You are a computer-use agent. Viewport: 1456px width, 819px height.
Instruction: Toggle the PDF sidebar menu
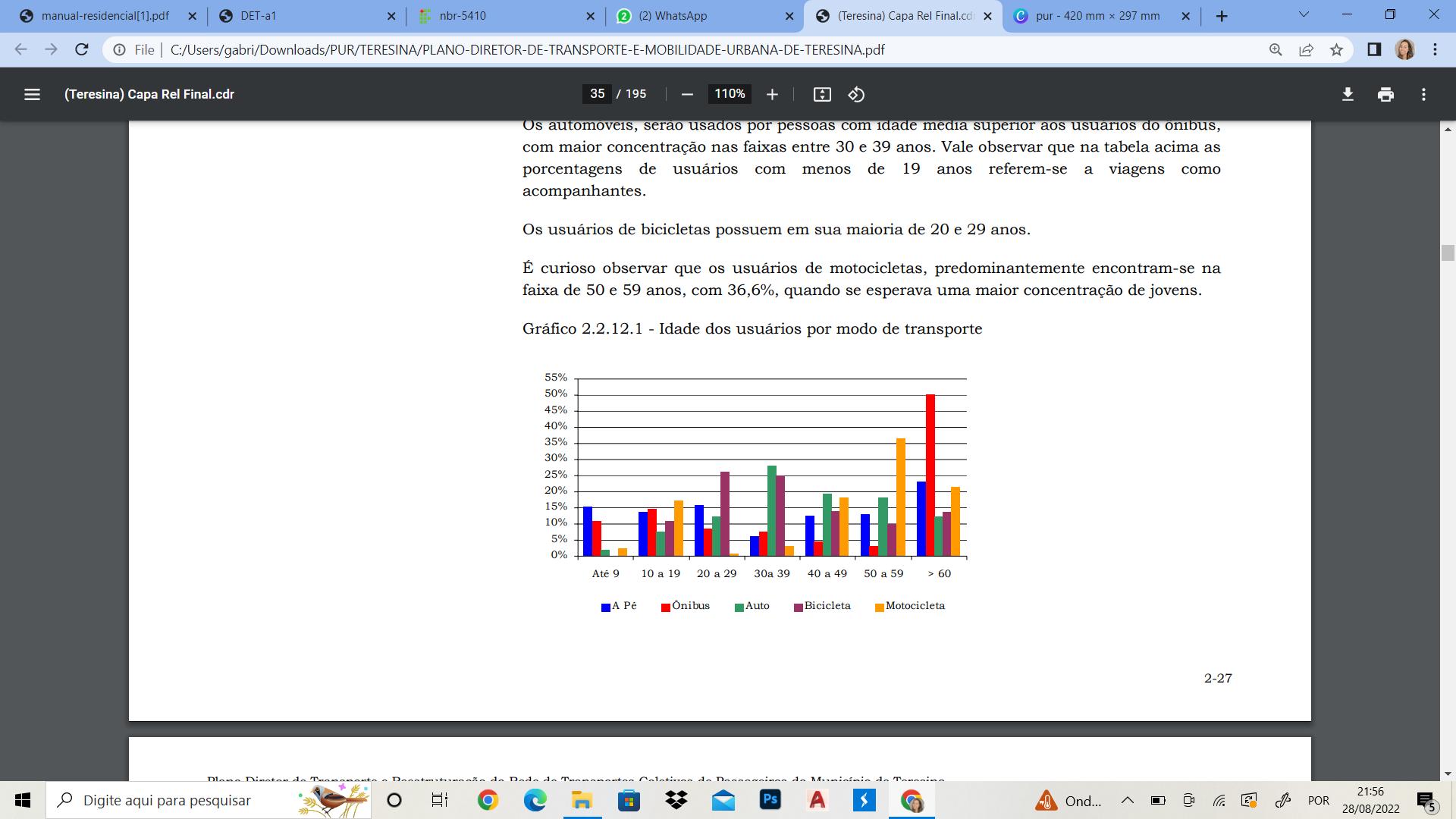(x=32, y=94)
